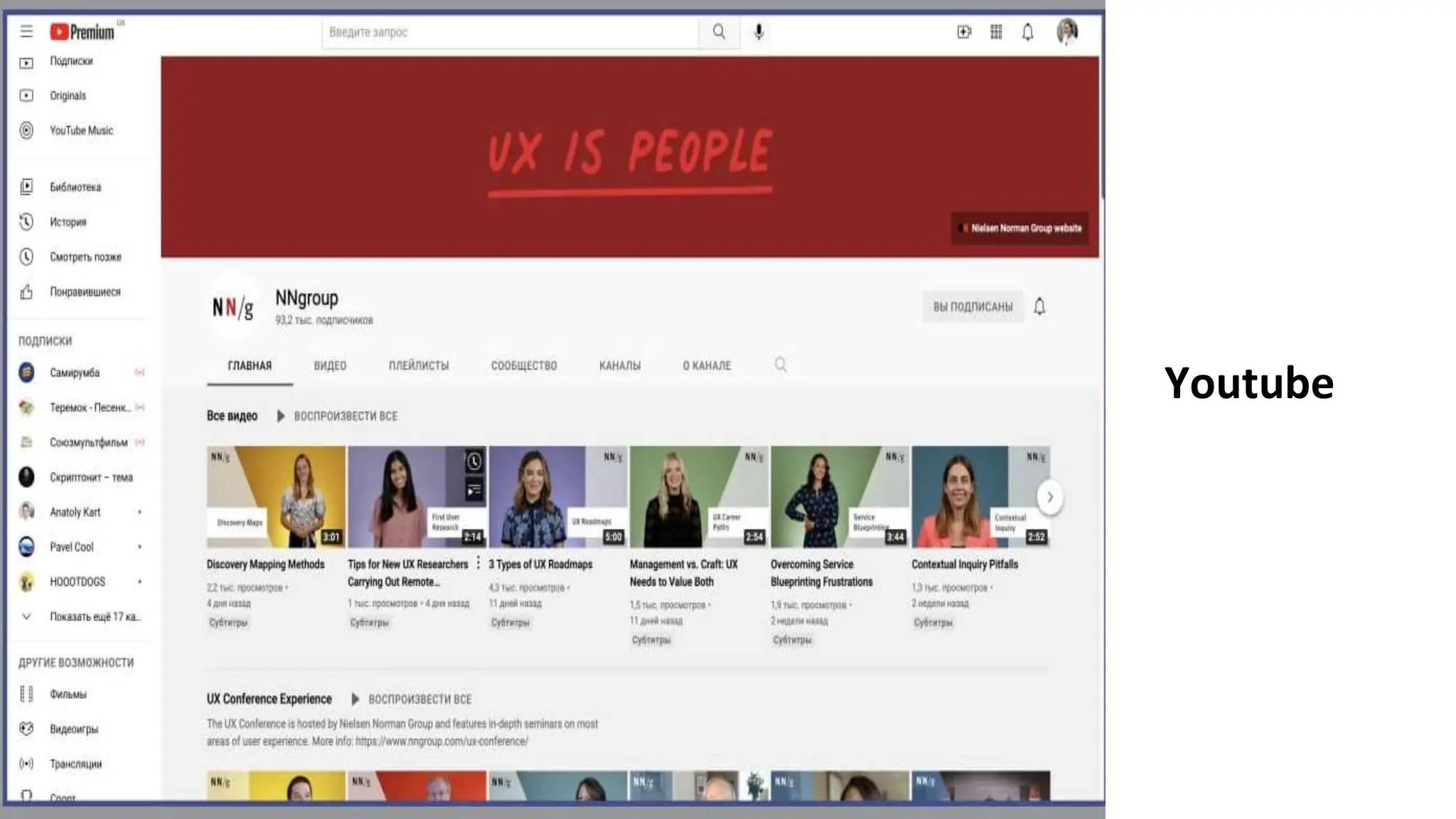1456x819 pixels.
Task: Start voice search with microphone
Action: 759,32
